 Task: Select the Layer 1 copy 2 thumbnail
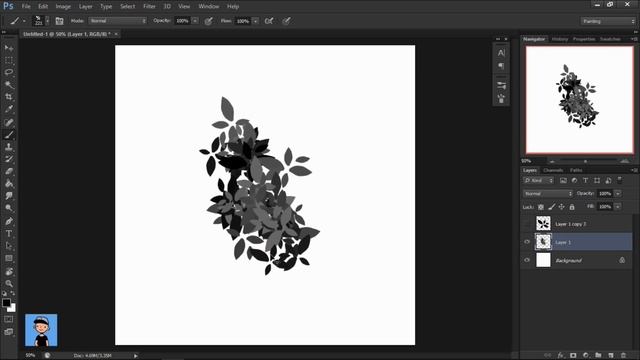pyautogui.click(x=543, y=224)
